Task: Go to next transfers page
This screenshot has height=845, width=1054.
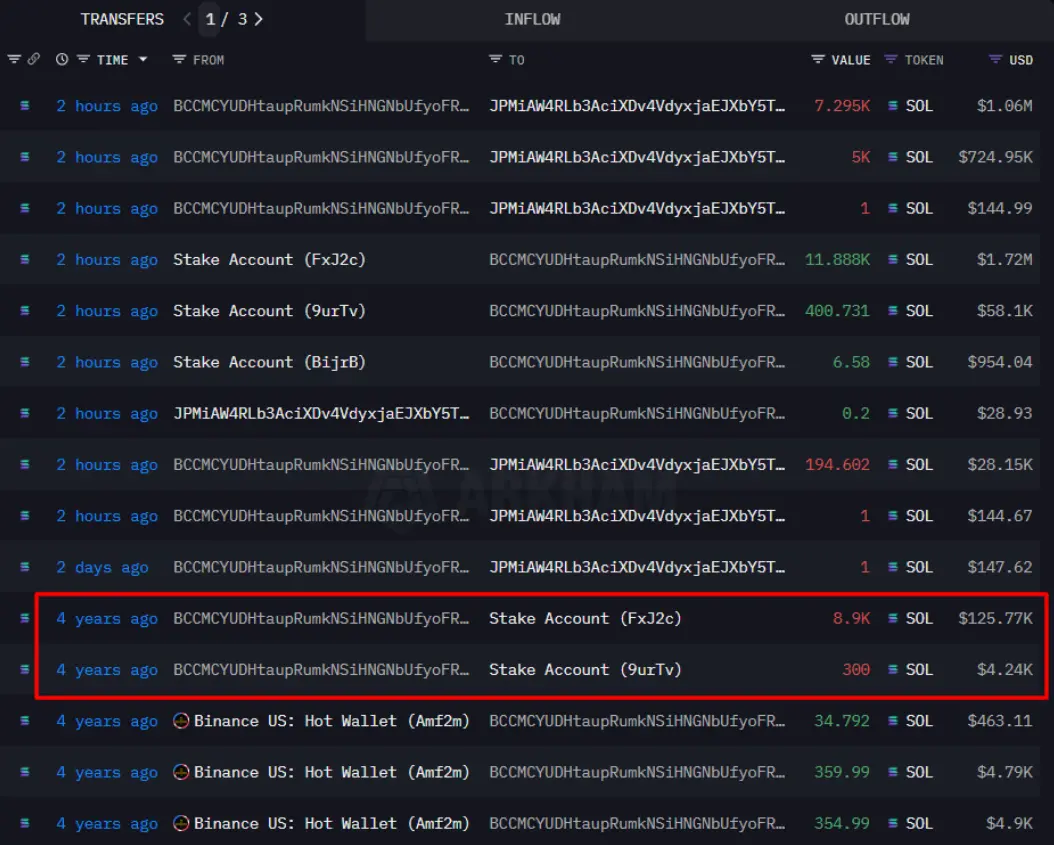Action: pyautogui.click(x=259, y=19)
